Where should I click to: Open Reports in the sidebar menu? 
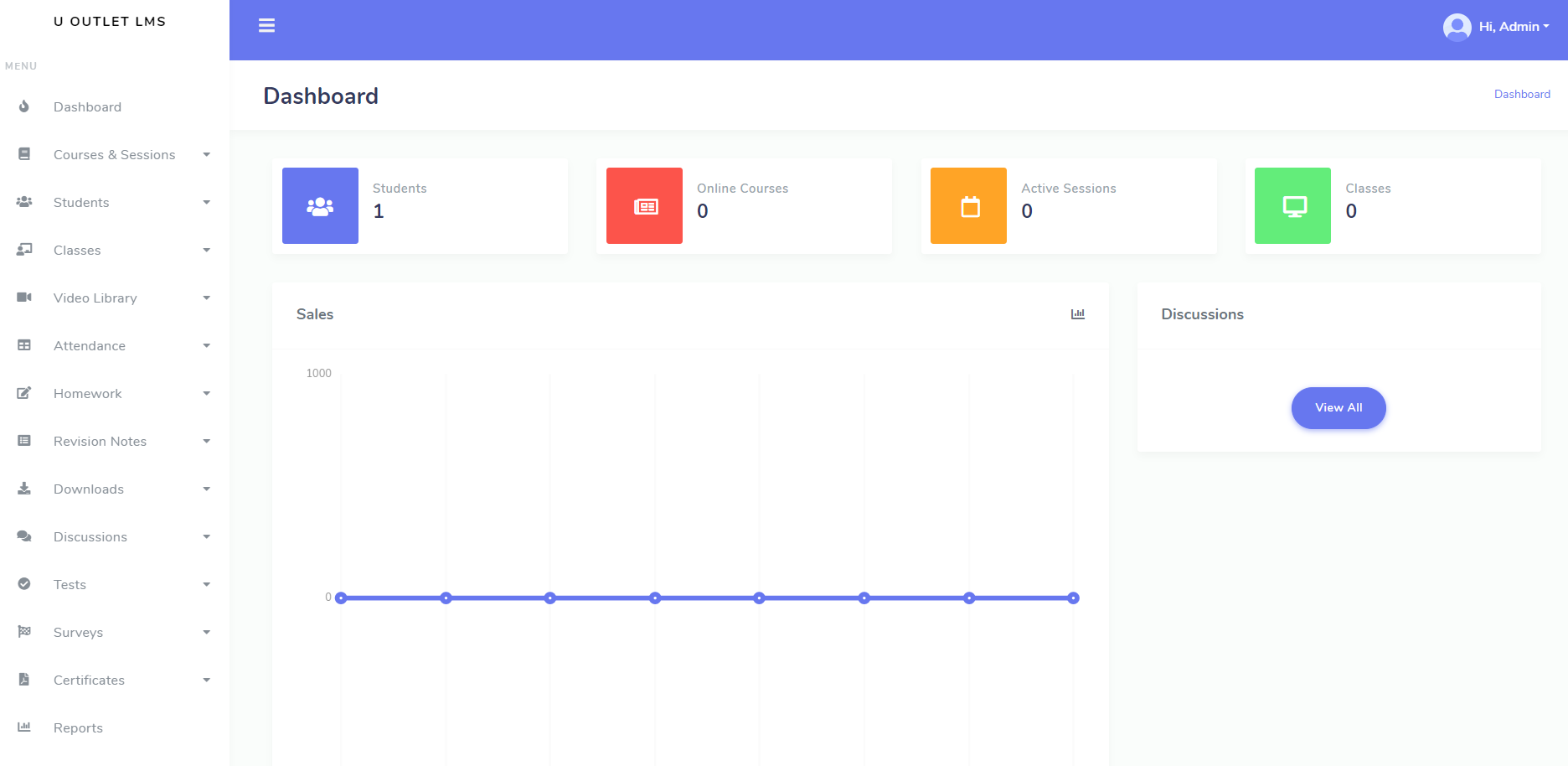click(78, 728)
